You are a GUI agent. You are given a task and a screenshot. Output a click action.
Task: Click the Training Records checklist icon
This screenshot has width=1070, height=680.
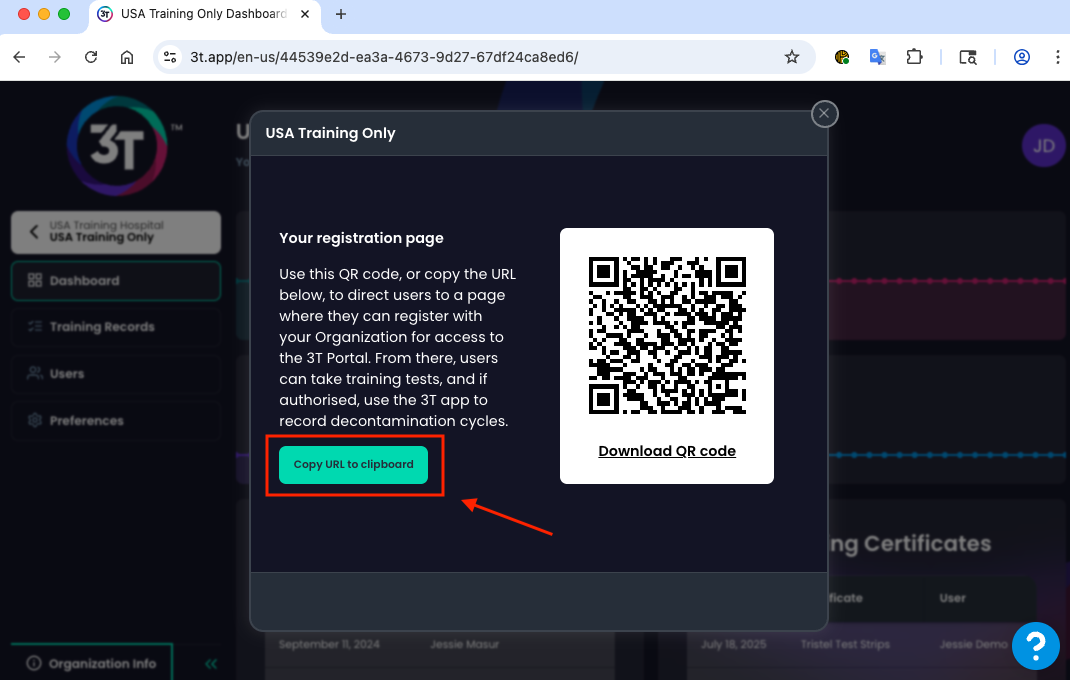click(x=35, y=326)
